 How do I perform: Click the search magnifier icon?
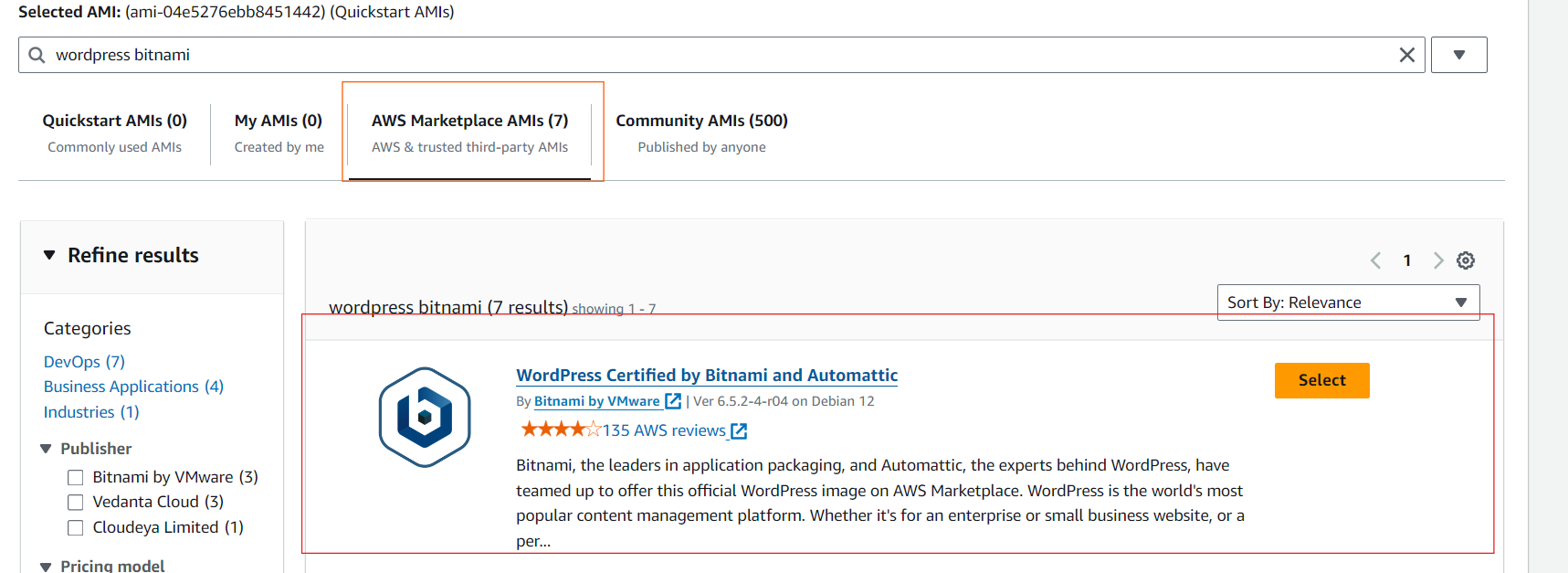37,55
